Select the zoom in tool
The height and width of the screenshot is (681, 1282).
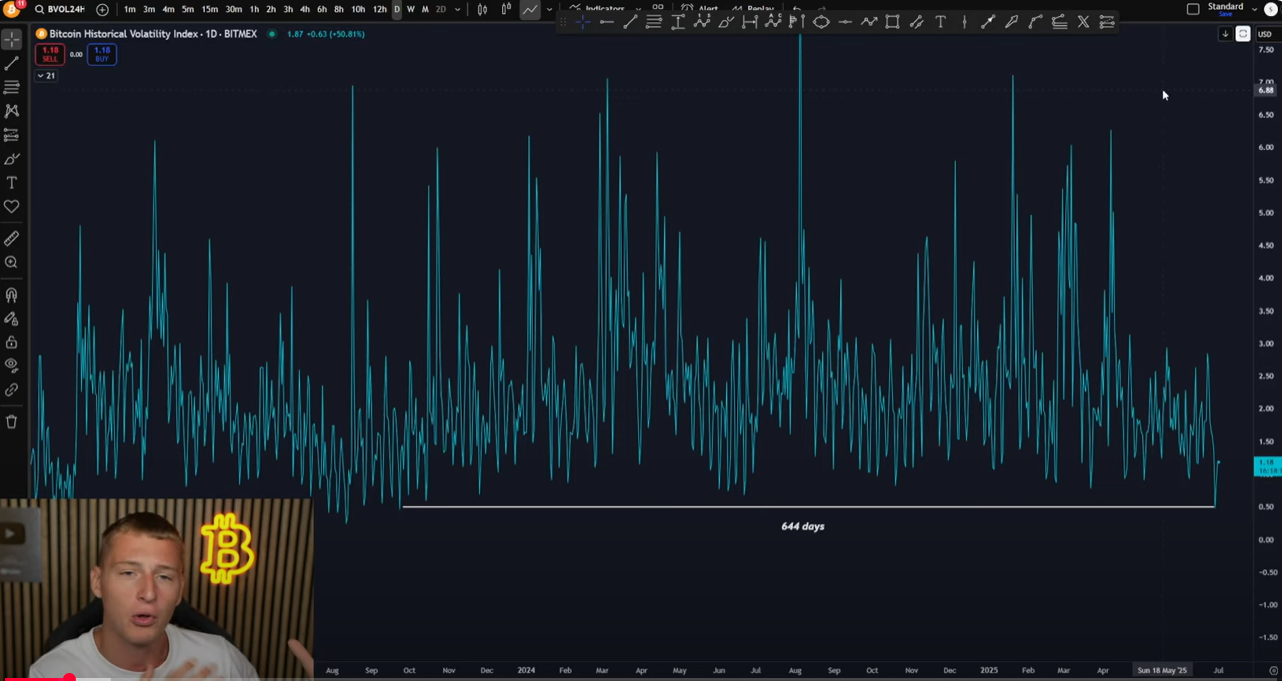tap(12, 263)
